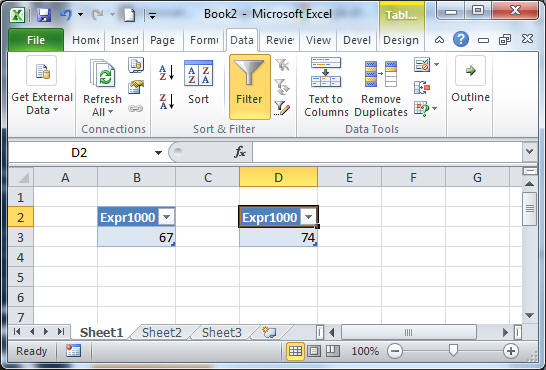Click the What-If Analysis icon
The height and width of the screenshot is (370, 546).
point(422,109)
